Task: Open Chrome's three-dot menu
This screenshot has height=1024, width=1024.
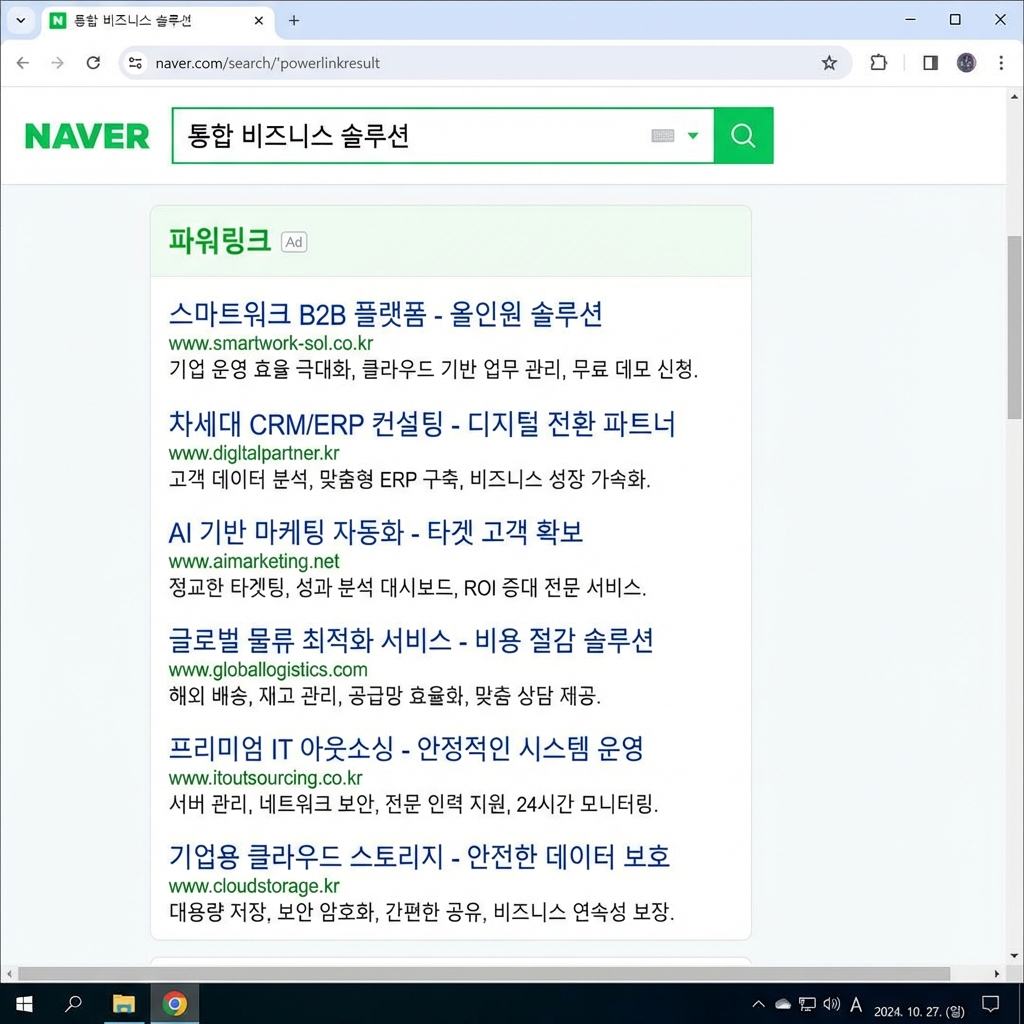Action: coord(1001,62)
